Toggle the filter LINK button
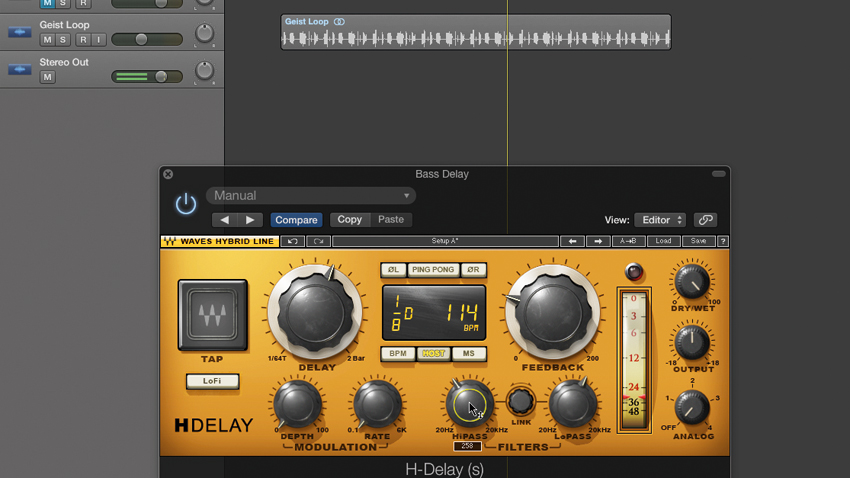The width and height of the screenshot is (850, 478). click(x=521, y=401)
